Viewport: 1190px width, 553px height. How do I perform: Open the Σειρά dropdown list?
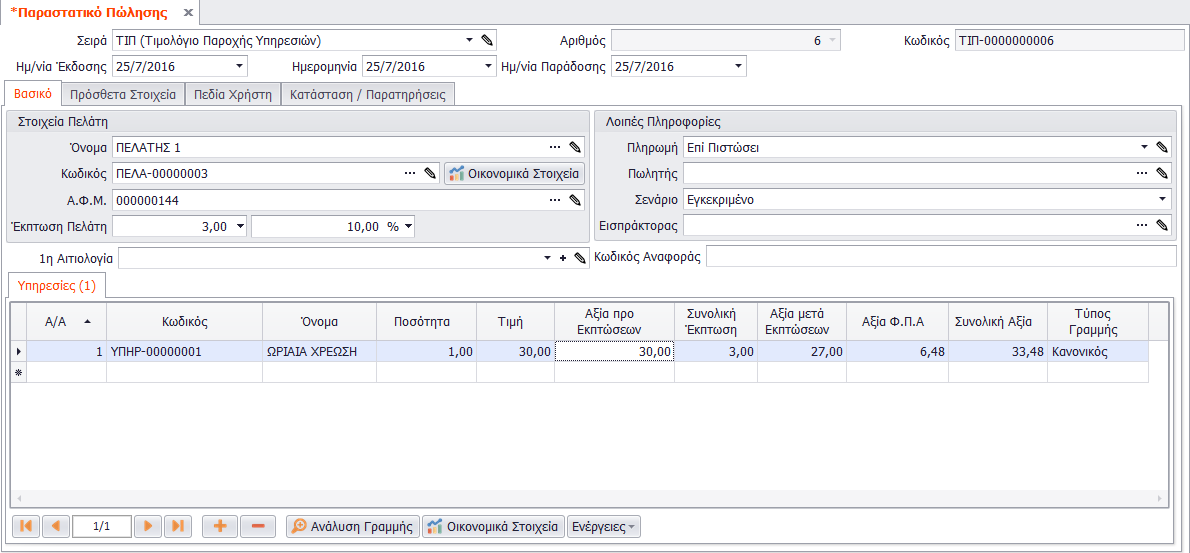click(469, 40)
